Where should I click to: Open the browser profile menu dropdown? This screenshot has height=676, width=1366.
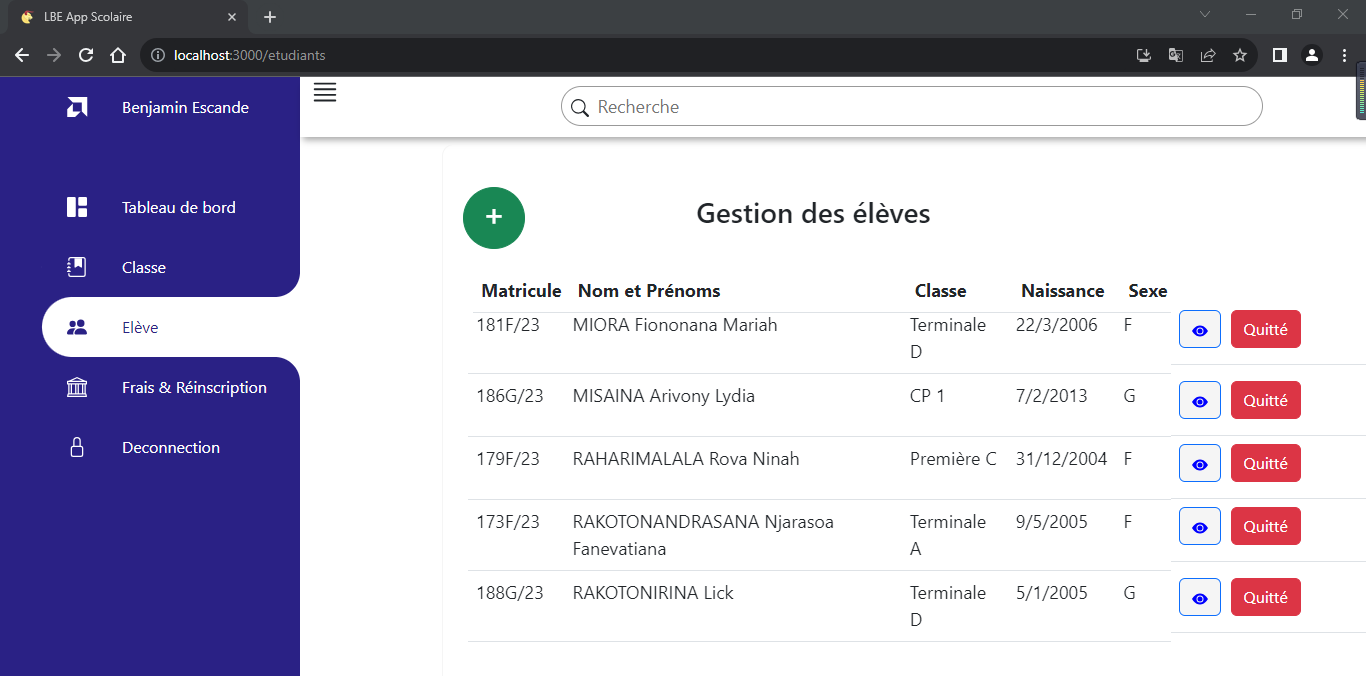pyautogui.click(x=1311, y=55)
